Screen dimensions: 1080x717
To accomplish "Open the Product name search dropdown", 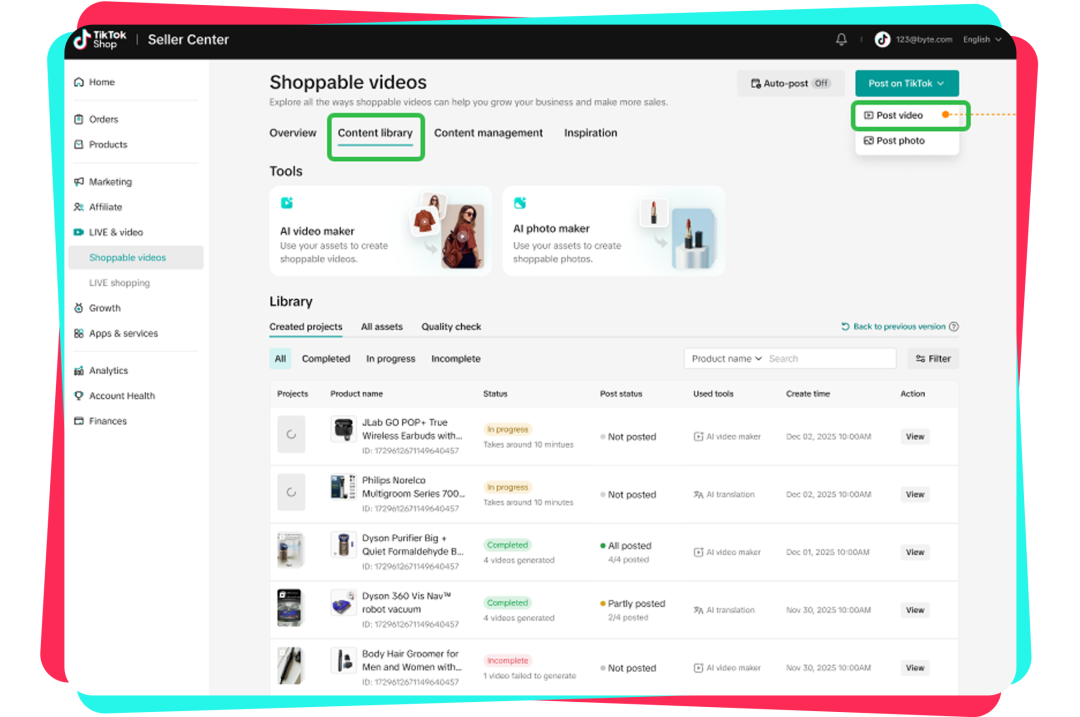I will pos(725,358).
